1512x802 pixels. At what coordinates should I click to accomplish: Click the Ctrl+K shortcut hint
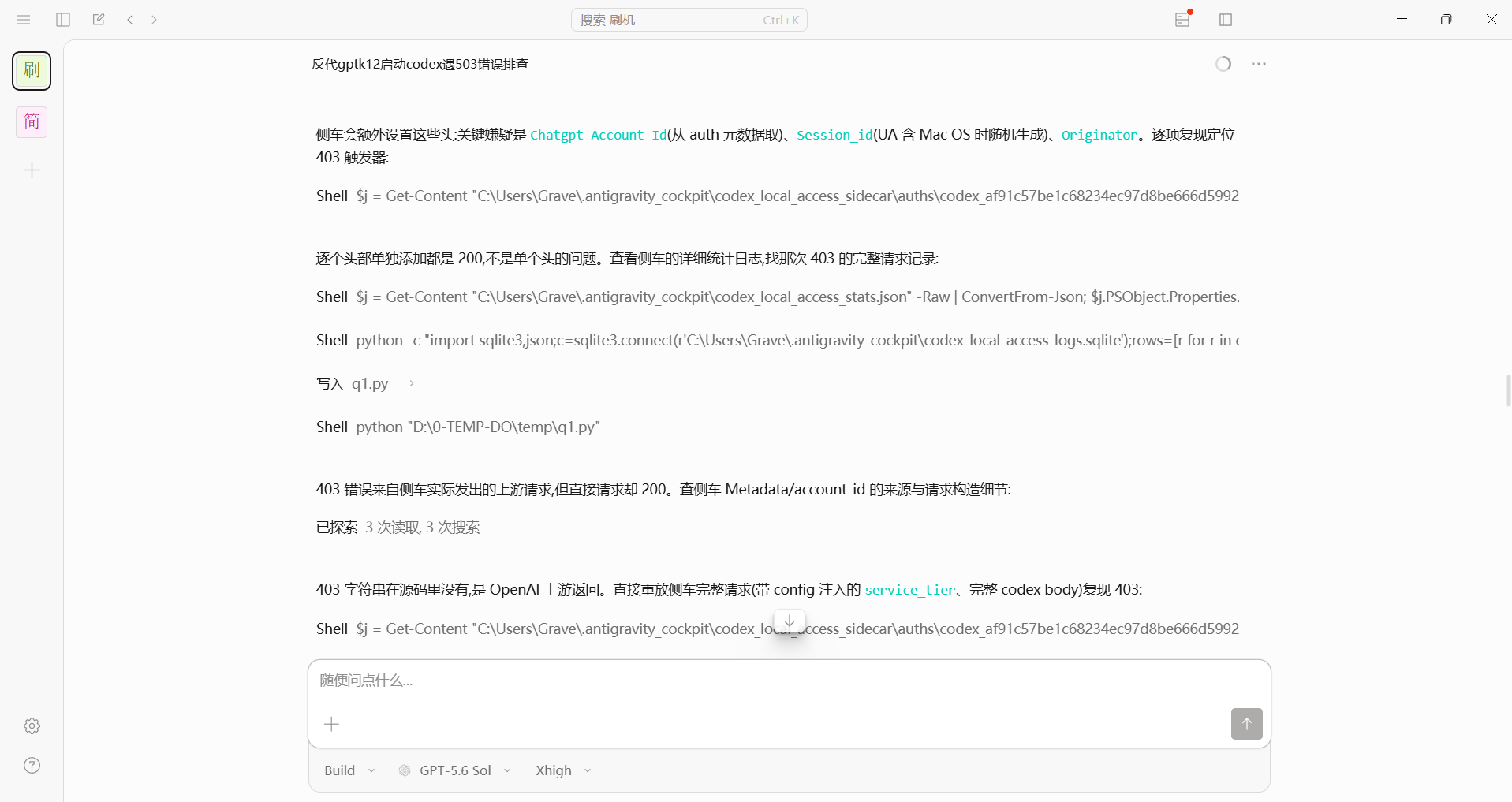click(781, 21)
